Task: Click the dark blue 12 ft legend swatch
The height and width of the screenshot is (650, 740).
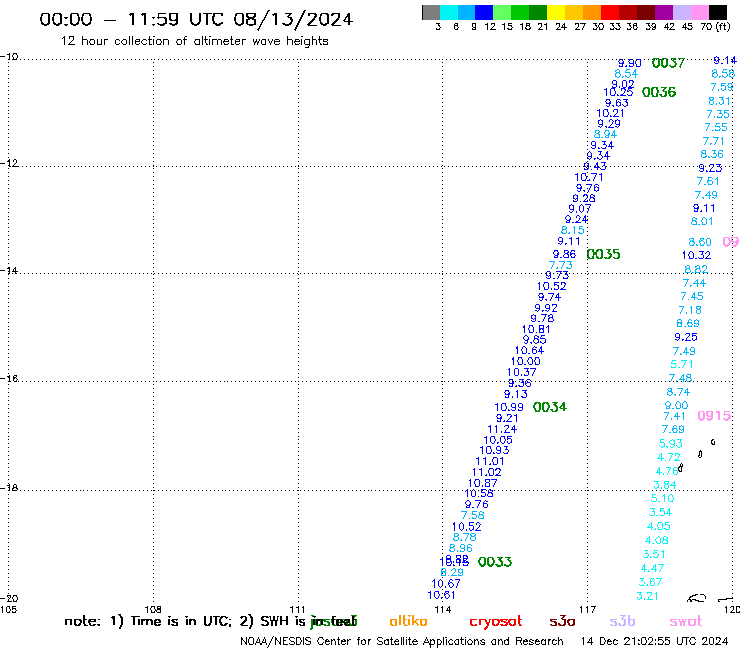Action: [x=484, y=12]
